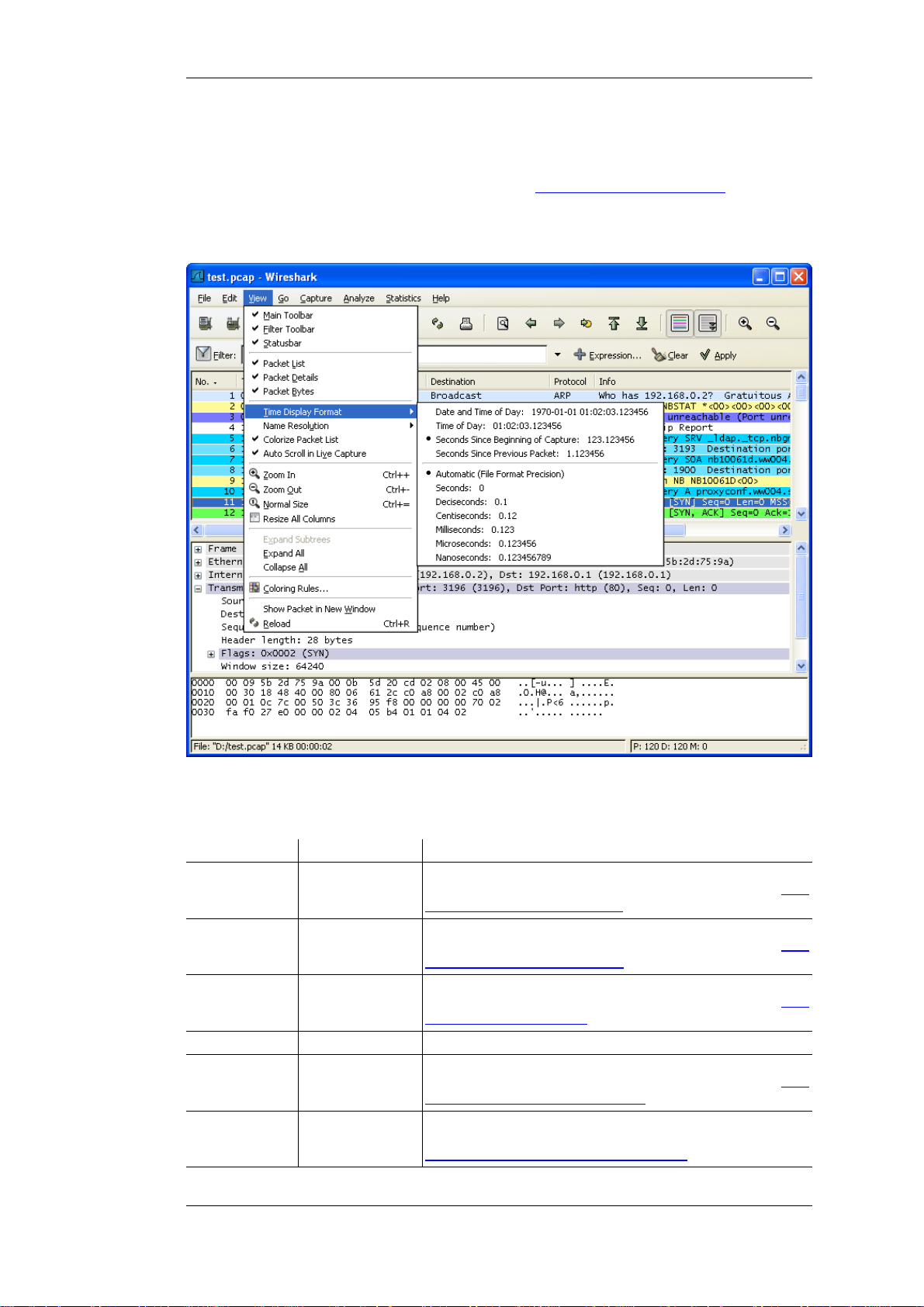
Task: Toggle Packet Details pane option
Action: pos(330,377)
